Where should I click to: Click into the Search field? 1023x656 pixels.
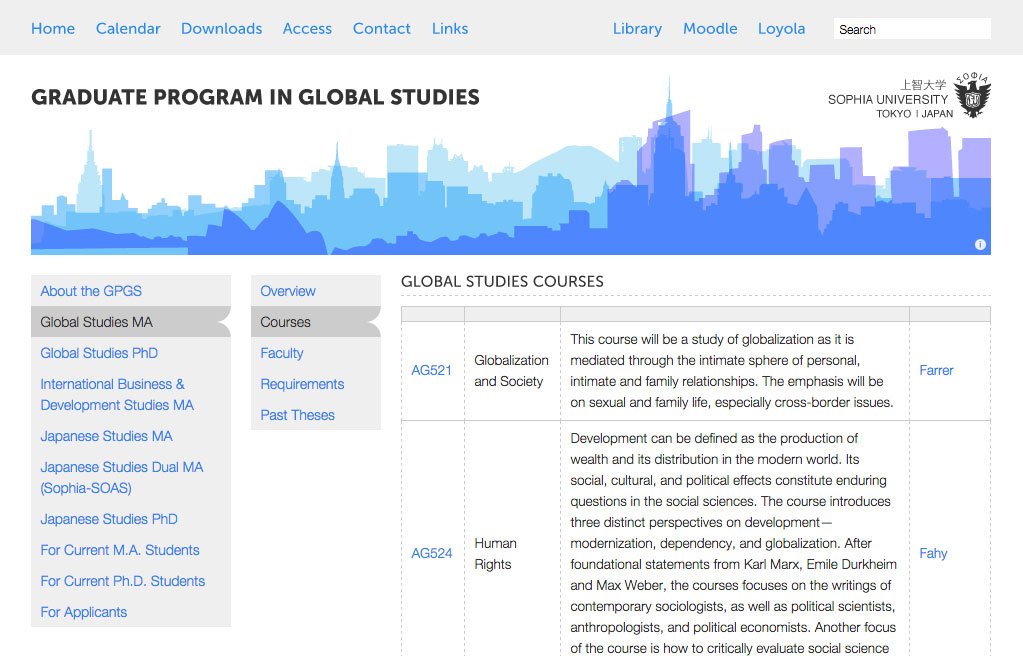[912, 29]
